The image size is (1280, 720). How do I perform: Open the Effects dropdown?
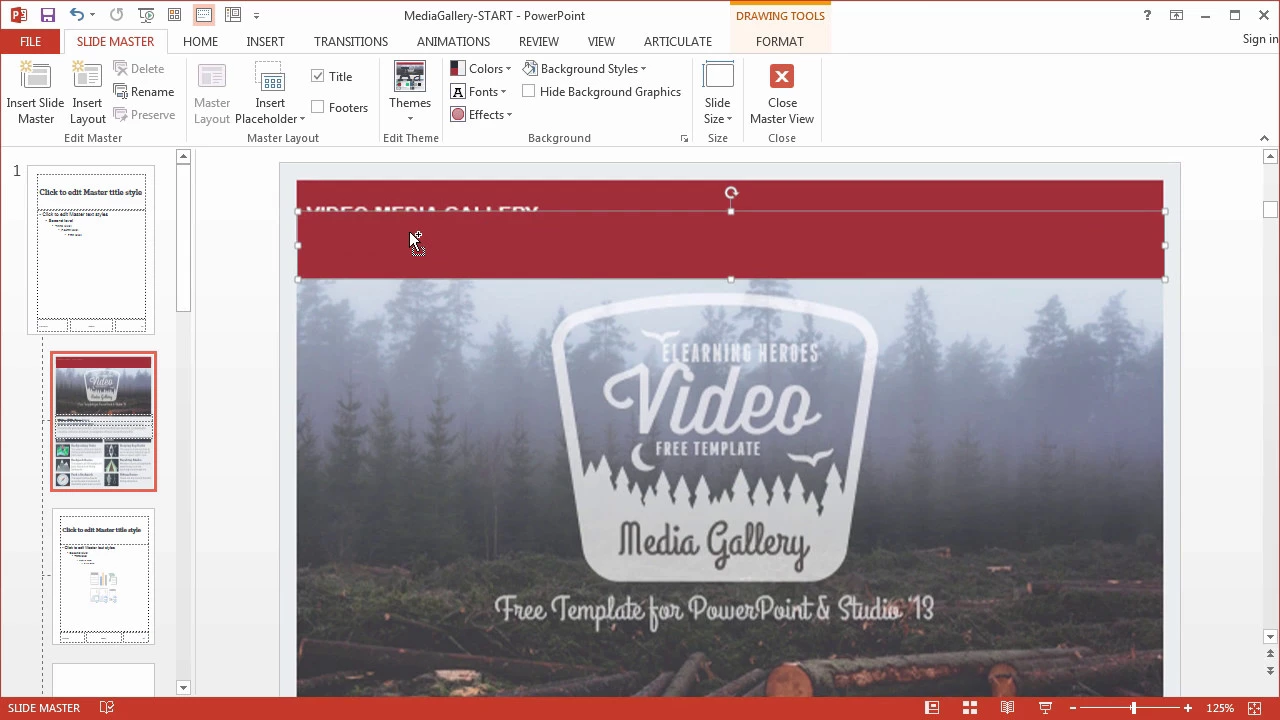click(481, 115)
